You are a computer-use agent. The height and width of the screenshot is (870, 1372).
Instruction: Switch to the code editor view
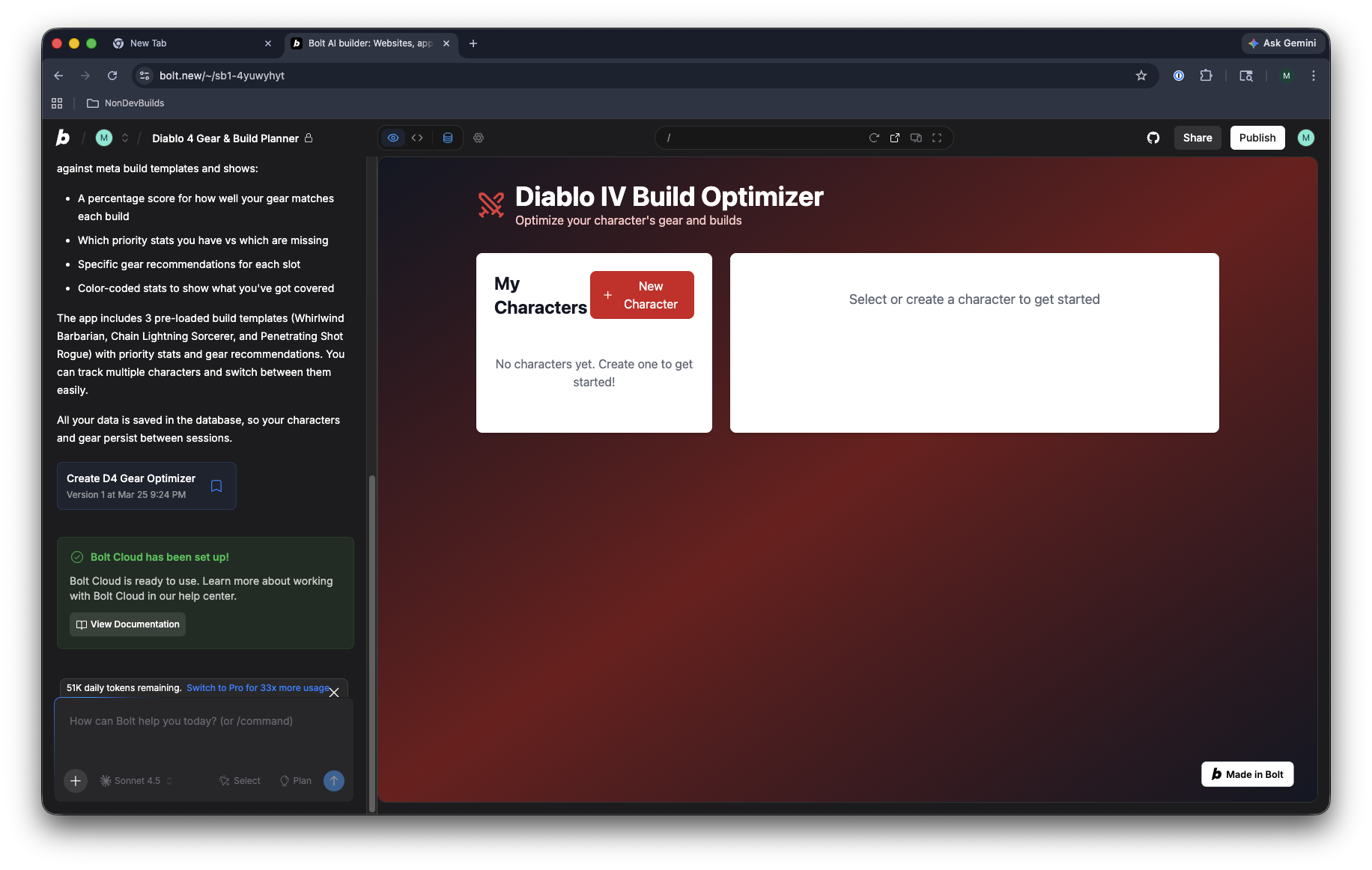click(x=417, y=138)
